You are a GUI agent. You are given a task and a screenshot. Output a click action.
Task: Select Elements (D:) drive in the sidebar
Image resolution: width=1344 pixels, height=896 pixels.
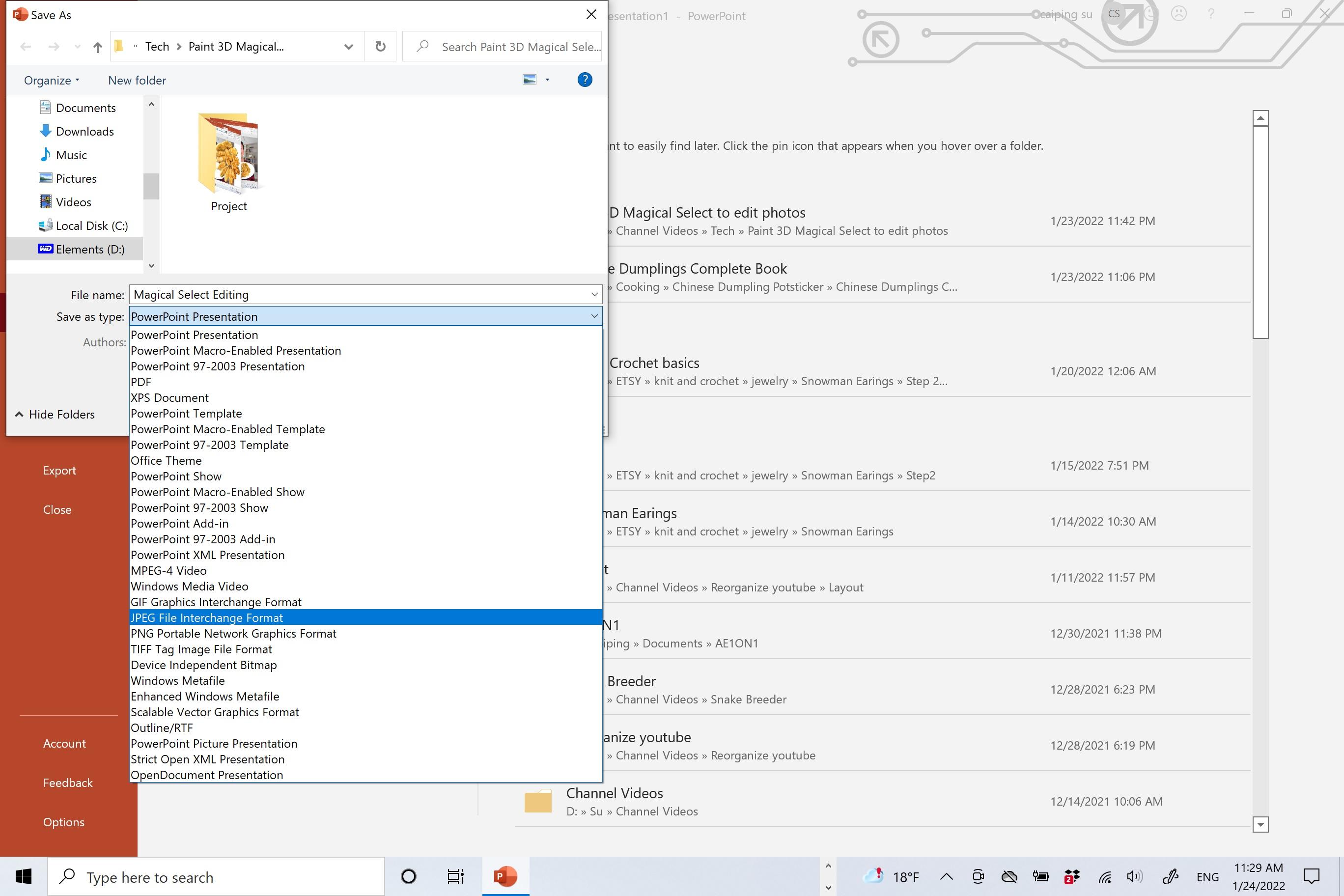pyautogui.click(x=90, y=249)
